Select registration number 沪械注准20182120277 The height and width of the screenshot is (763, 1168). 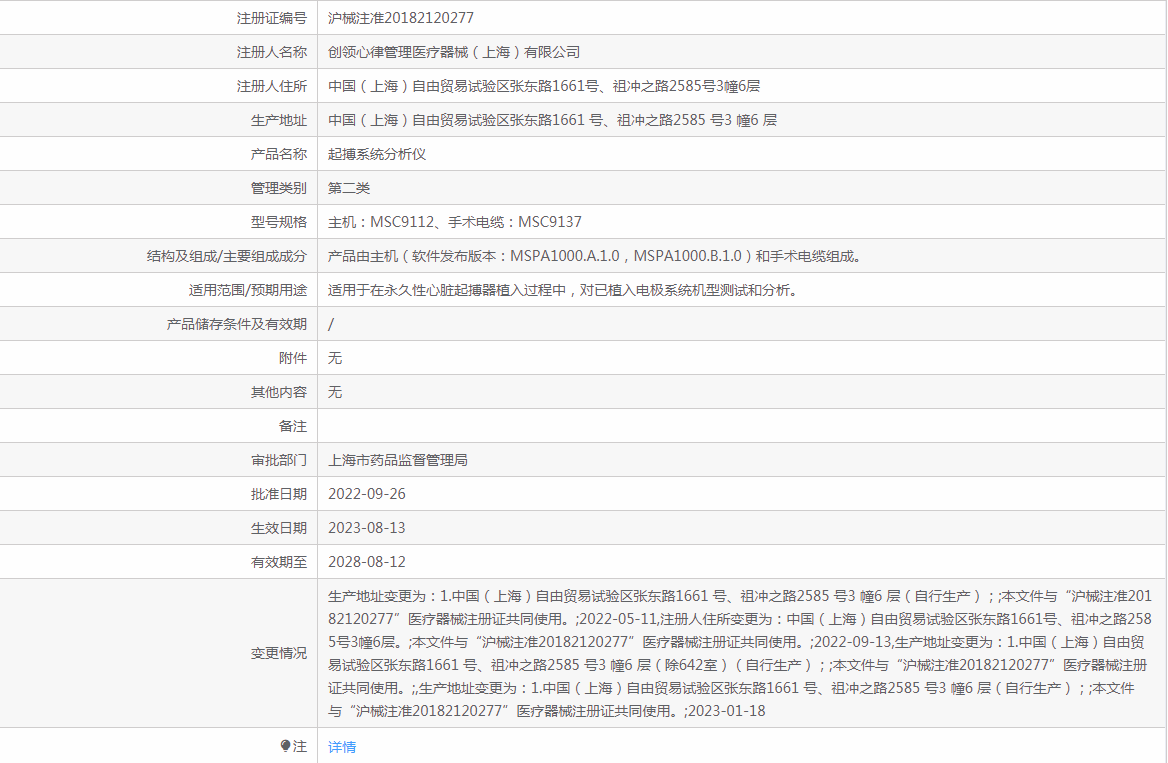click(x=401, y=18)
